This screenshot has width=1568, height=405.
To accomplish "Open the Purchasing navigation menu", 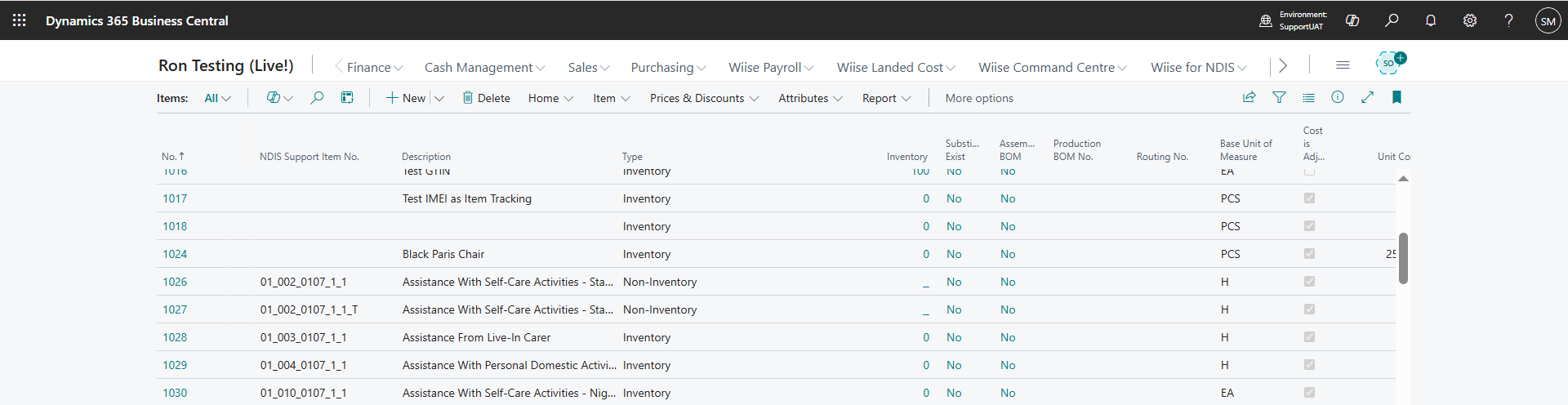I will [x=668, y=67].
